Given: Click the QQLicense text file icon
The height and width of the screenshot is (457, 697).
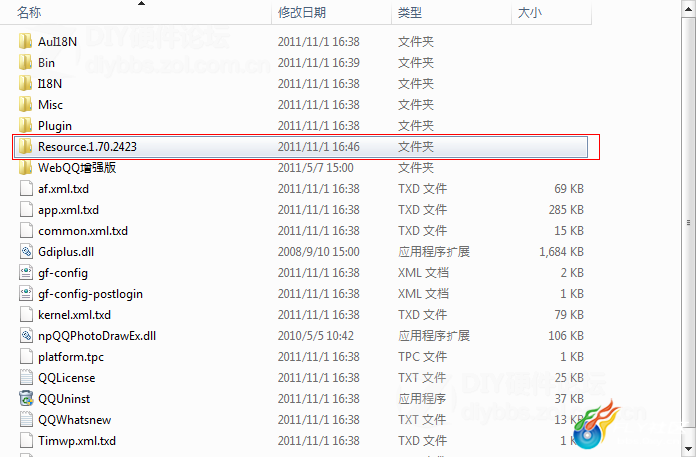Looking at the screenshot, I should (x=26, y=377).
